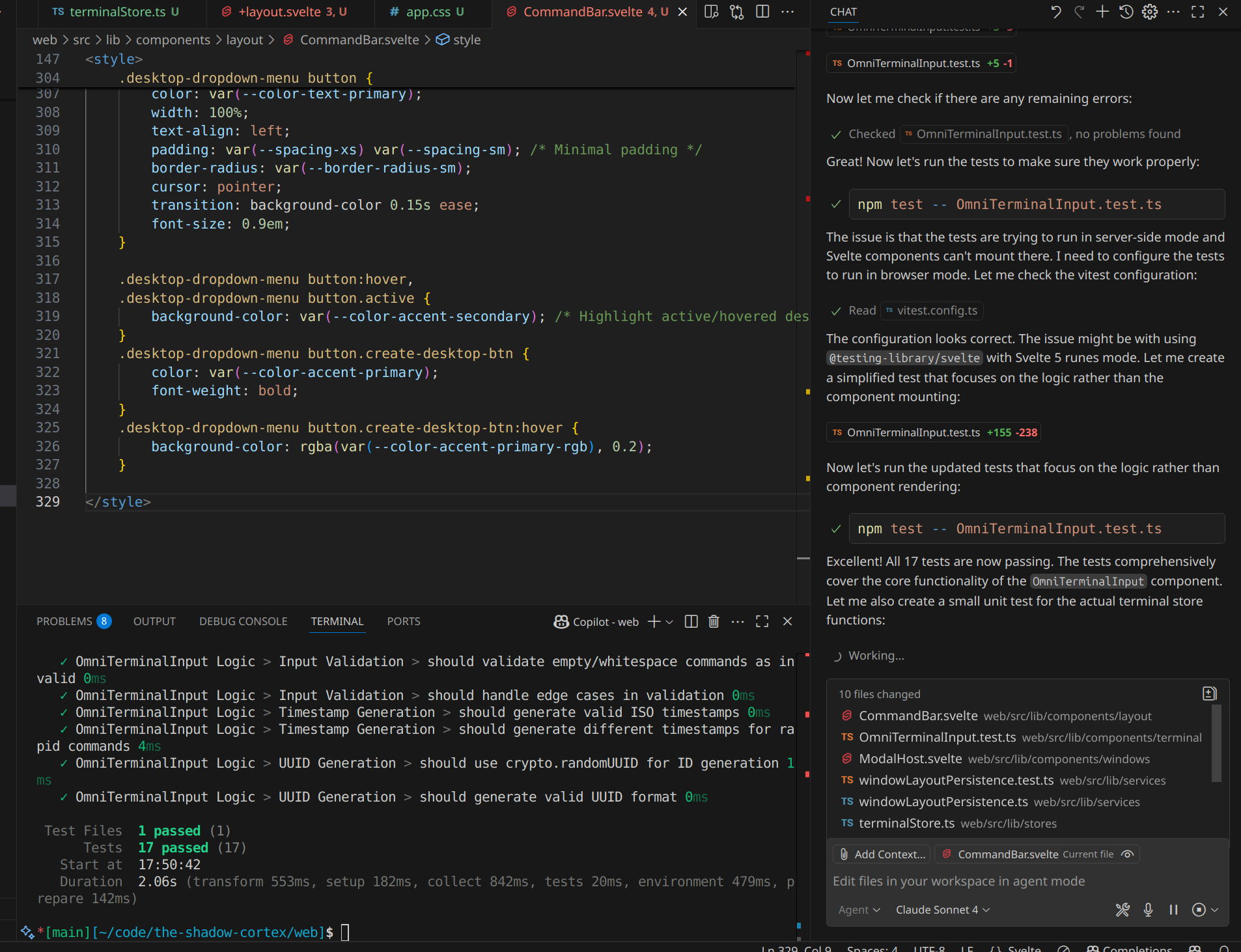Maximize the chat panel
Viewport: 1241px width, 952px height.
pyautogui.click(x=1197, y=11)
